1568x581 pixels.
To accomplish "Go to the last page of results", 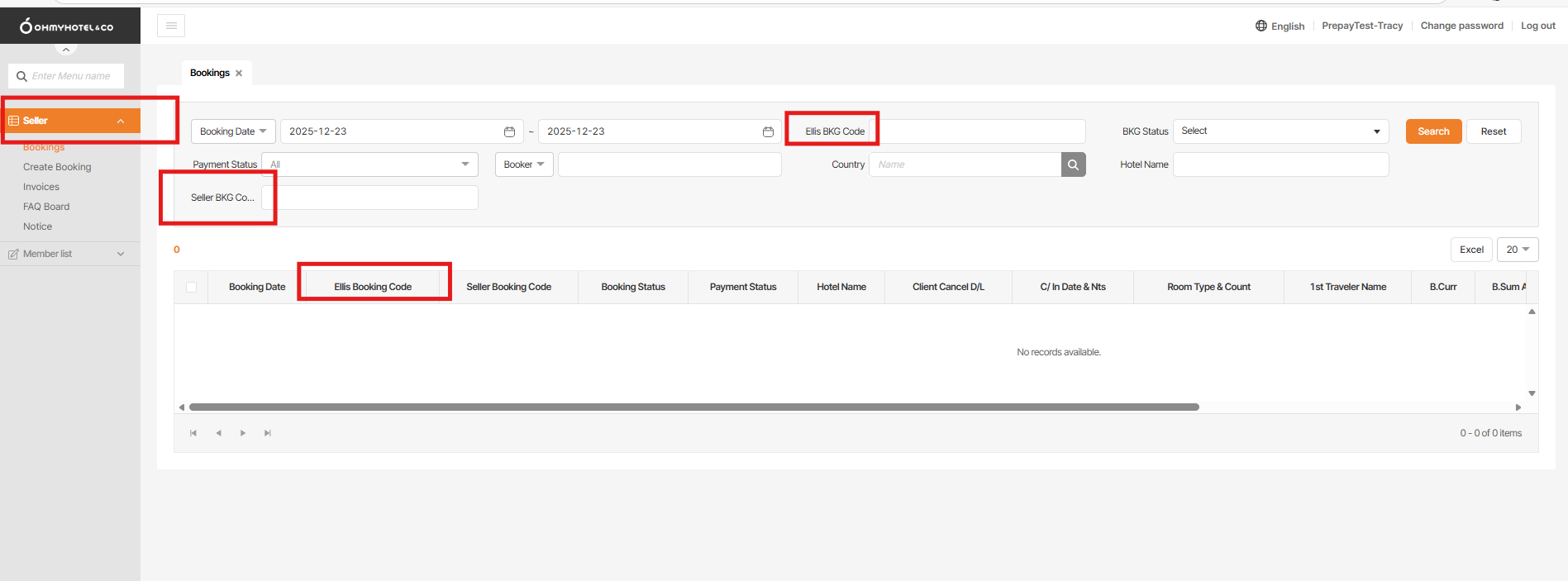I will pos(268,433).
